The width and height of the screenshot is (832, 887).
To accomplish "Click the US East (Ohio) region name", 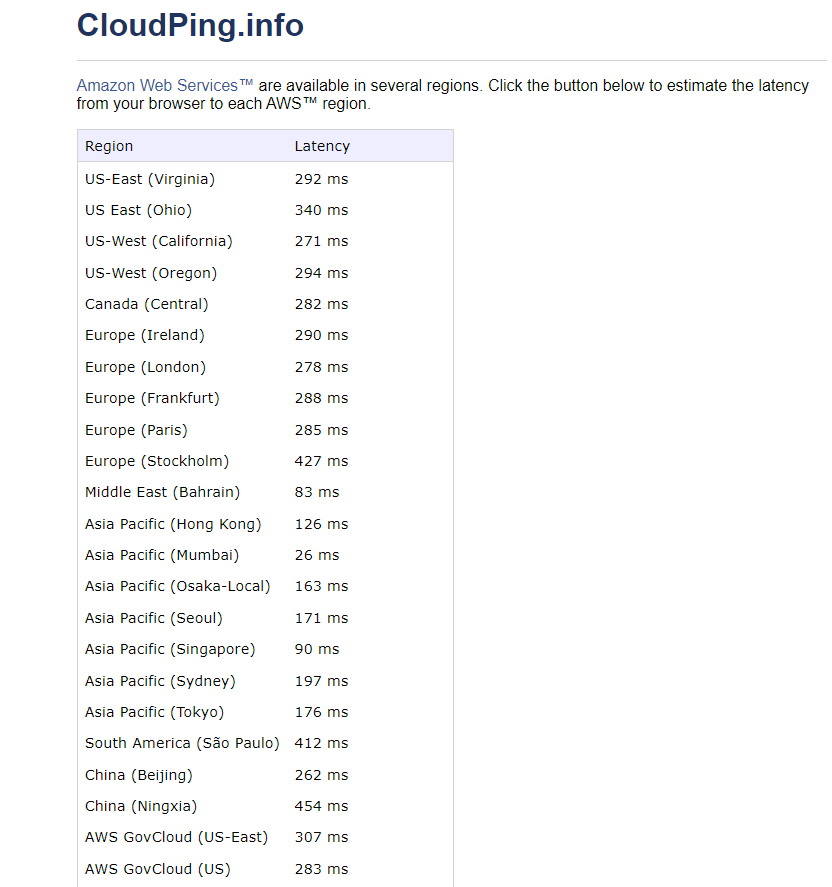I will [138, 210].
